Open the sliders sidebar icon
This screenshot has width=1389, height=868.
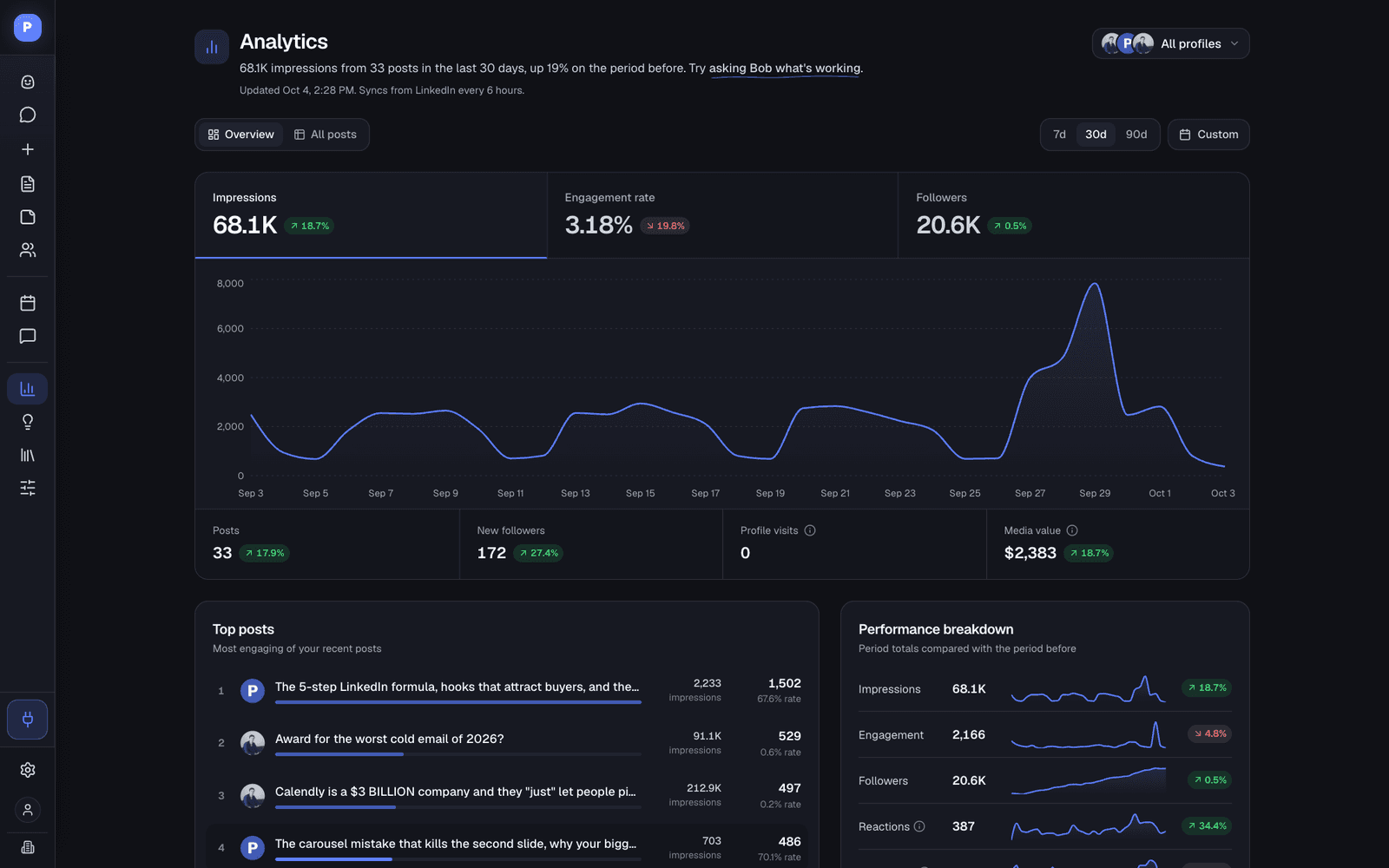point(28,488)
